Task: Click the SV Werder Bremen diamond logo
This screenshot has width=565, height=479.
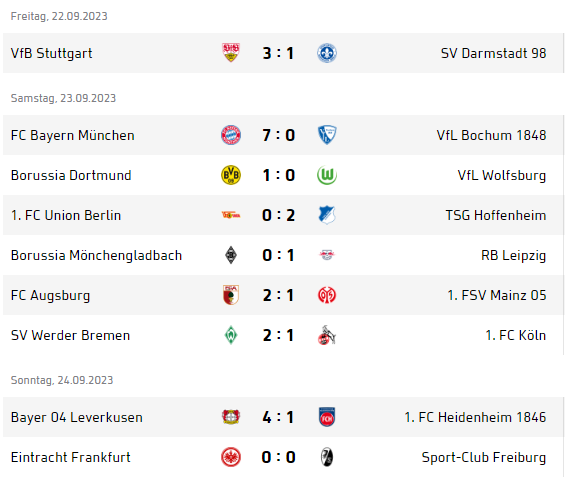Action: [x=231, y=335]
